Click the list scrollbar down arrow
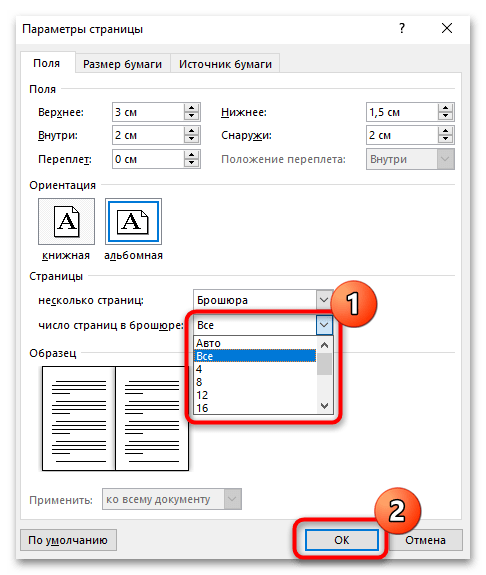This screenshot has height=575, width=486. tap(324, 406)
